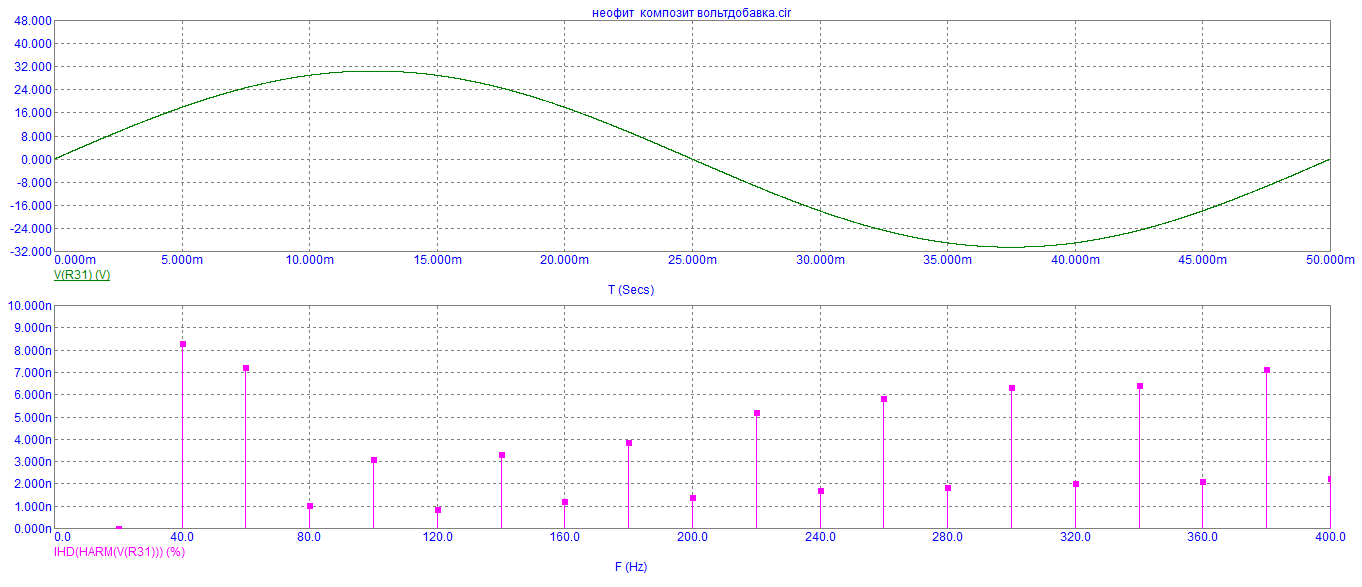Select the harmonic marker at 380 Hz

[1267, 370]
